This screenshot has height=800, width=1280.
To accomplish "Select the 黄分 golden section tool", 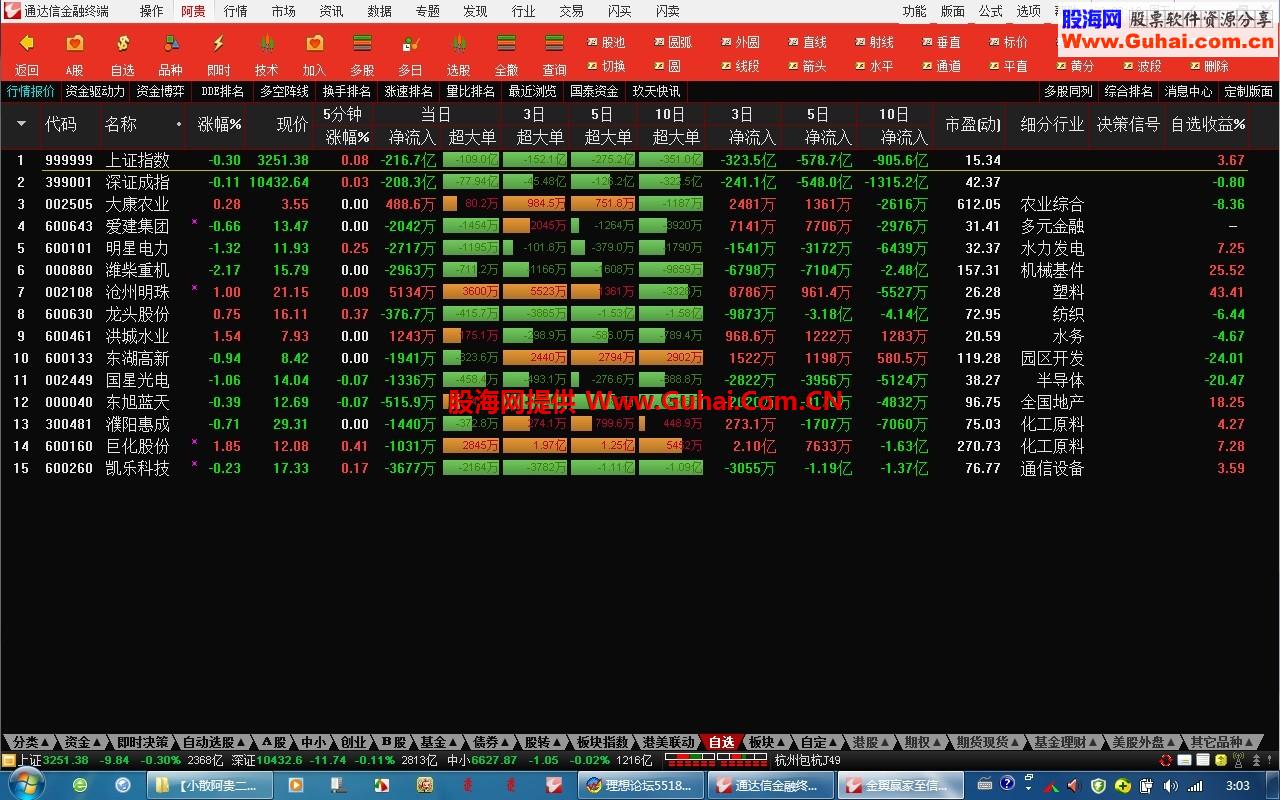I will 1076,66.
